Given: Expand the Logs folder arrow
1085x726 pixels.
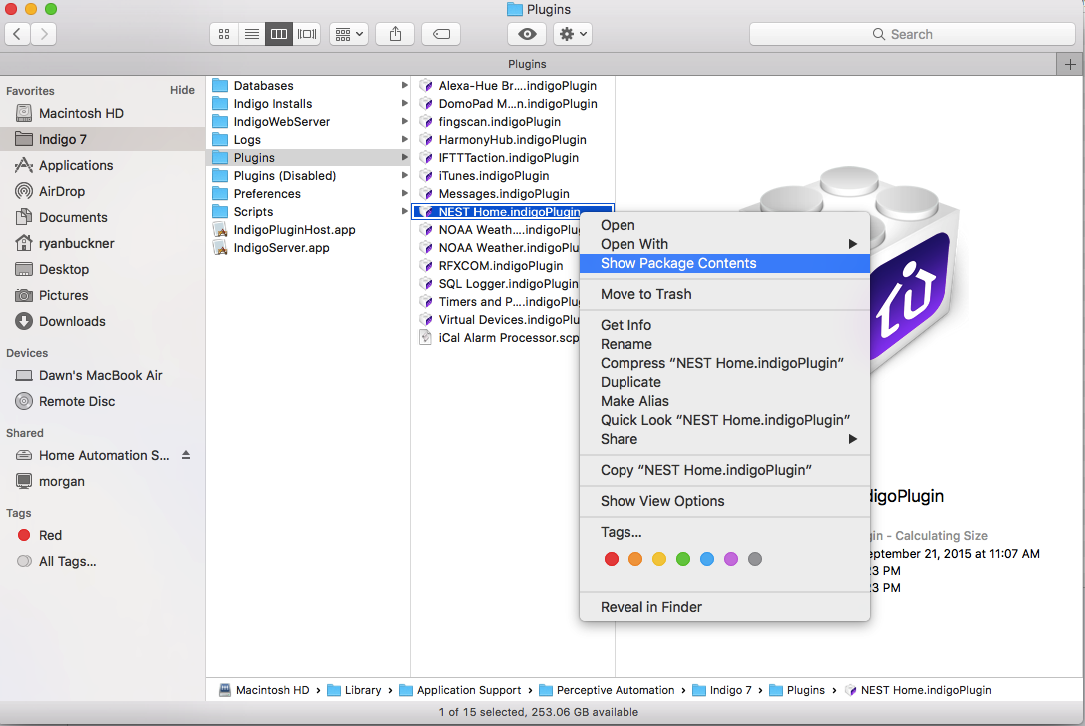Looking at the screenshot, I should (x=404, y=139).
